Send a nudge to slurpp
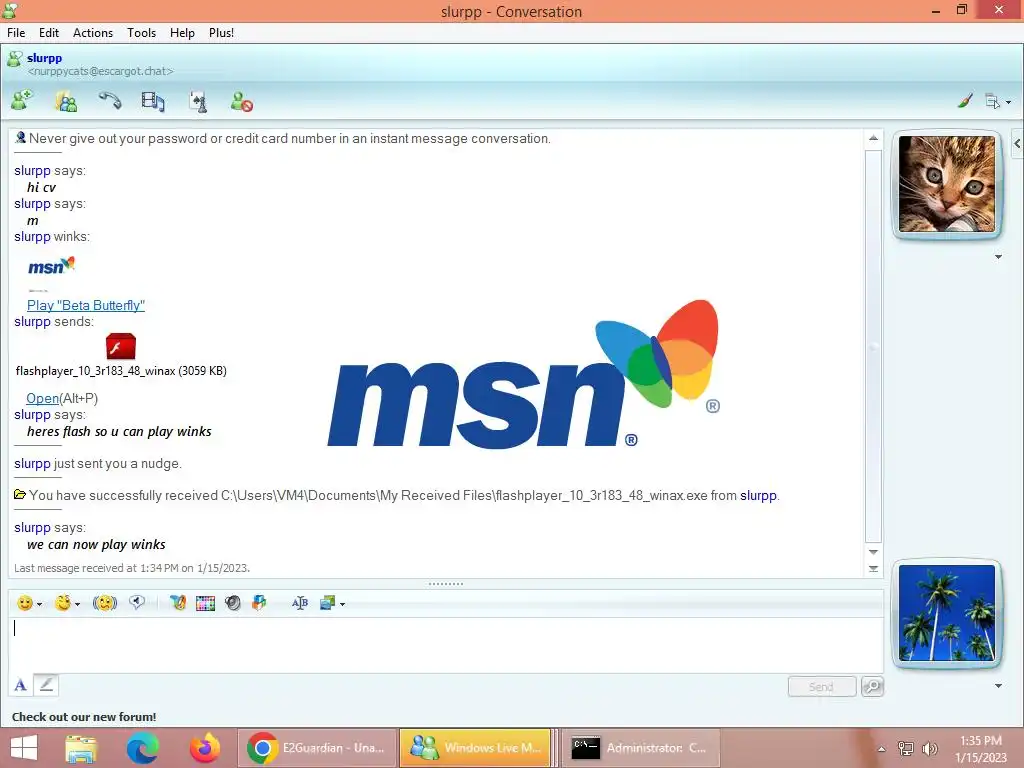This screenshot has width=1024, height=768. coord(104,603)
